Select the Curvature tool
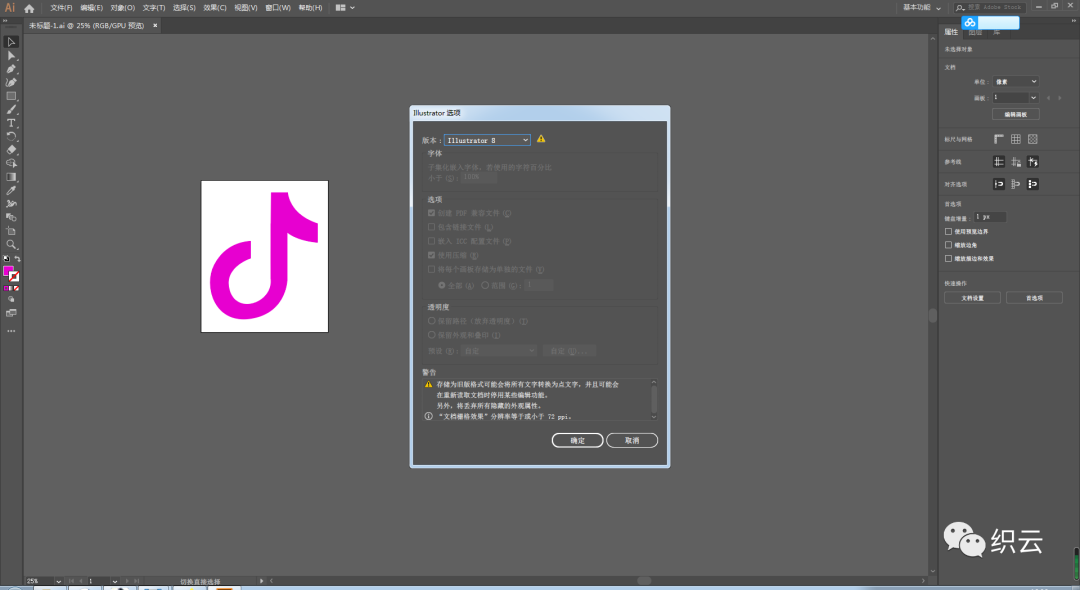The width and height of the screenshot is (1080, 590). [11, 83]
